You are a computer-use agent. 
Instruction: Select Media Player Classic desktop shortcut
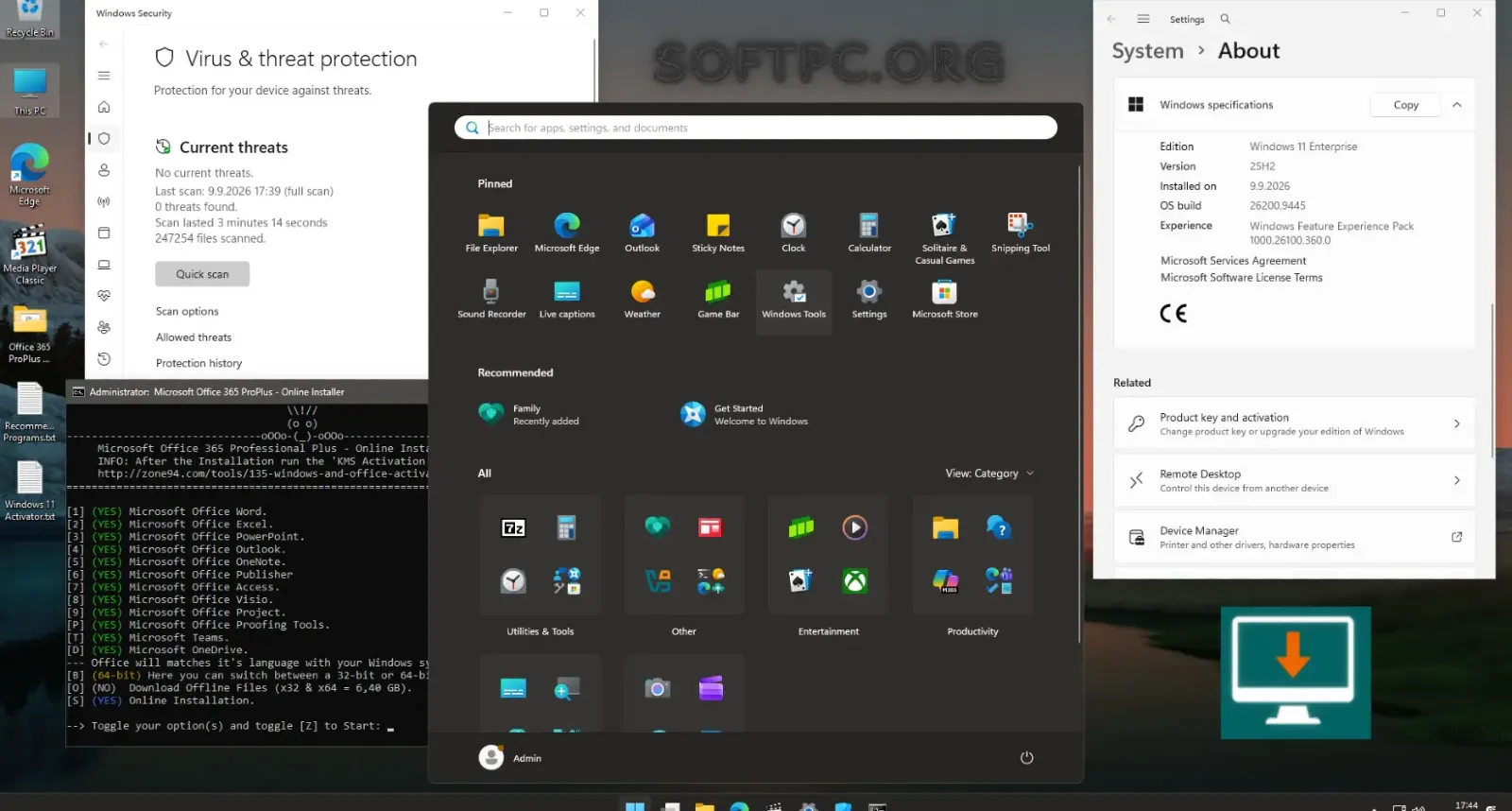click(x=29, y=255)
